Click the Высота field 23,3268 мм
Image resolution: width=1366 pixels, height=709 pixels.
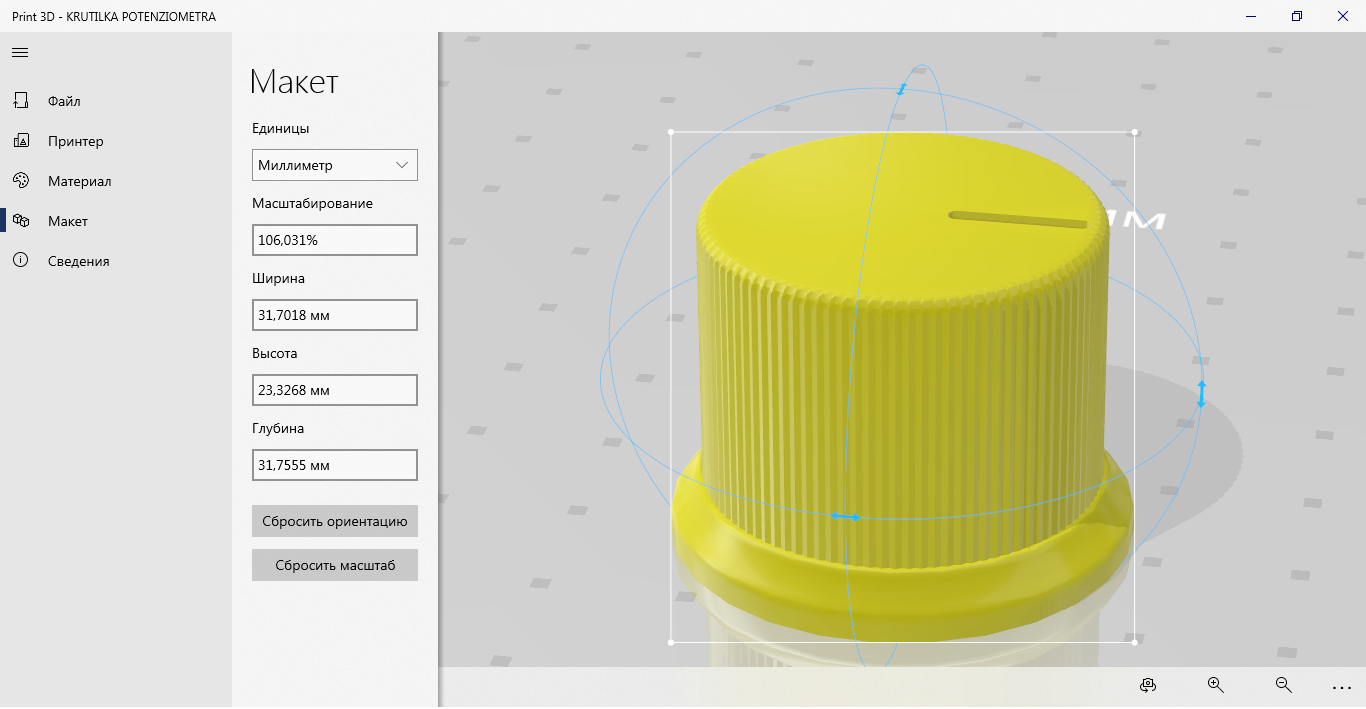click(x=335, y=390)
